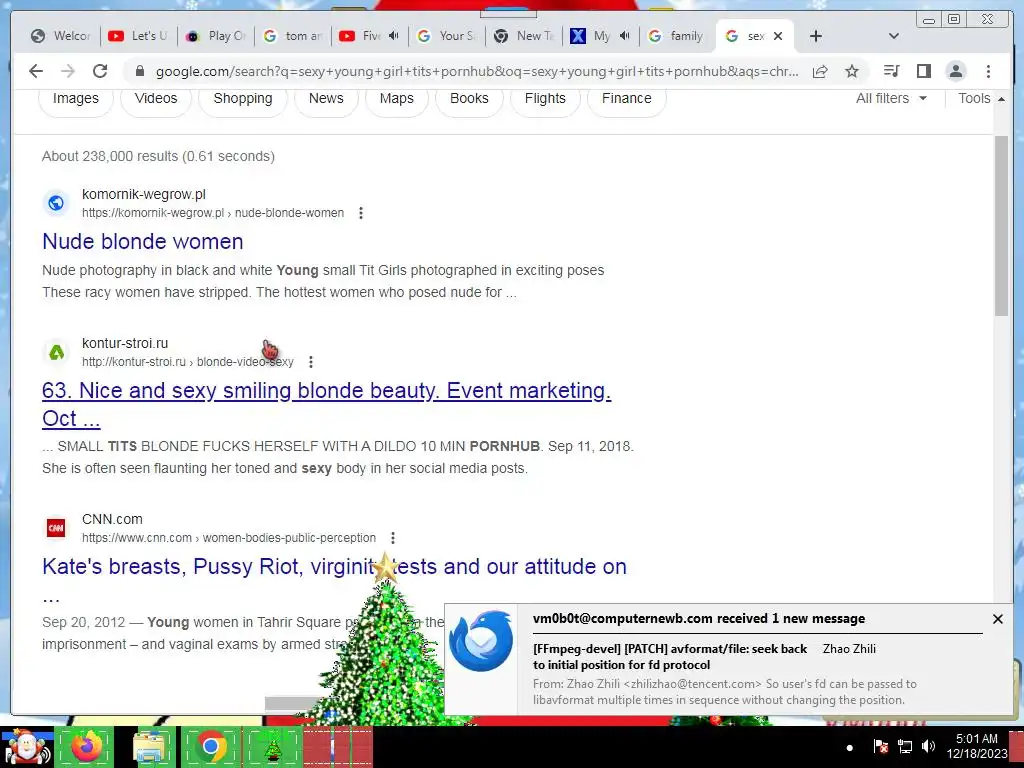1024x768 pixels.
Task: Click the forward navigation arrow
Action: pyautogui.click(x=68, y=71)
